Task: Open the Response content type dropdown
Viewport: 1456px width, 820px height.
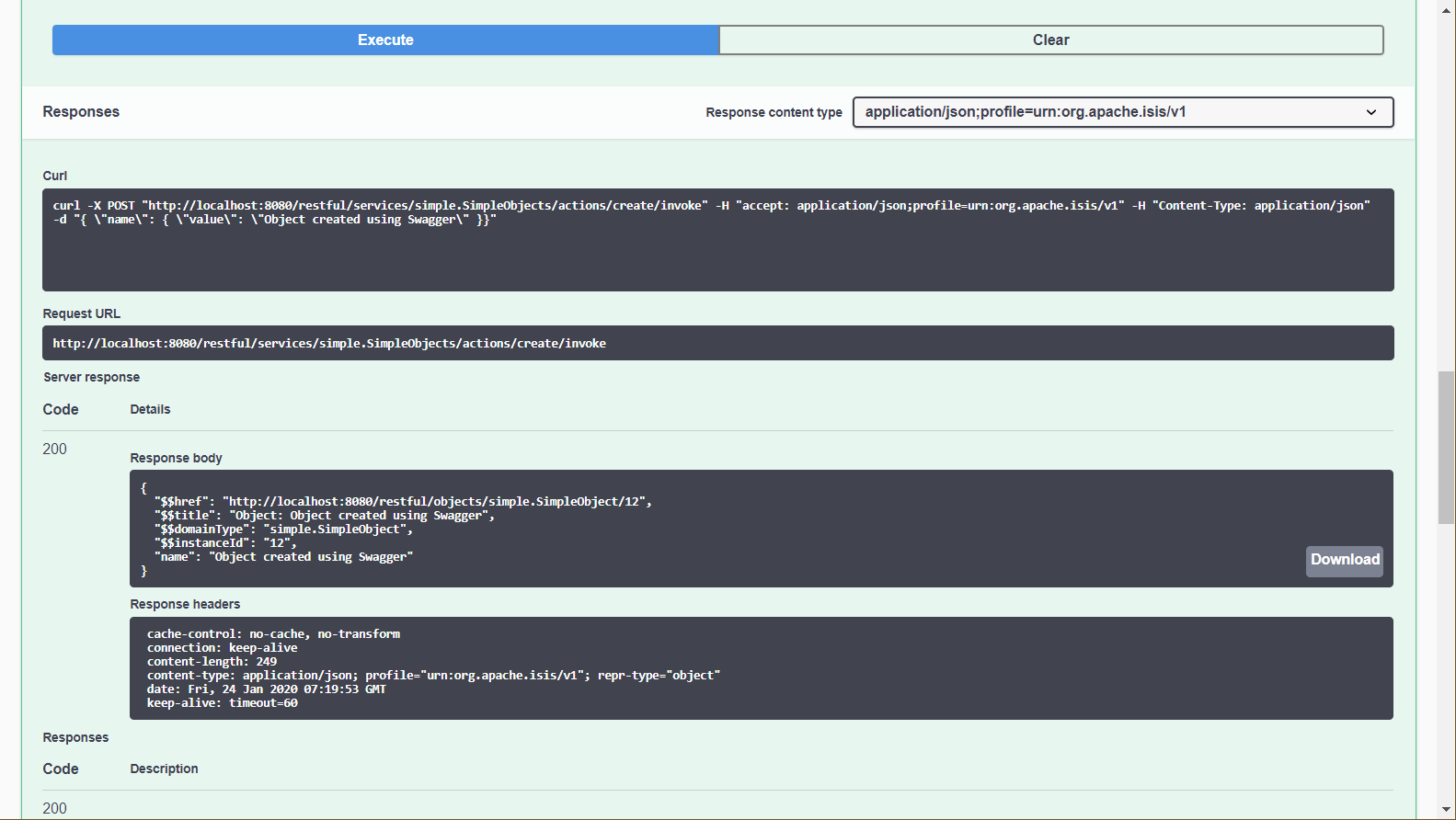Action: coord(1122,112)
